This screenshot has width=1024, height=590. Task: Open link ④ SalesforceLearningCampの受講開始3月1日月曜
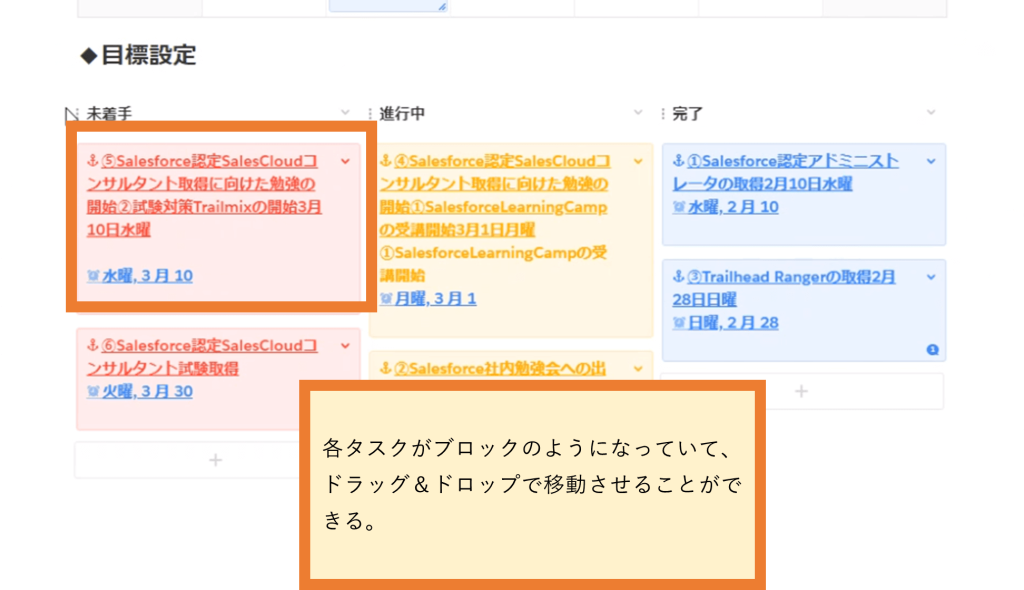495,195
